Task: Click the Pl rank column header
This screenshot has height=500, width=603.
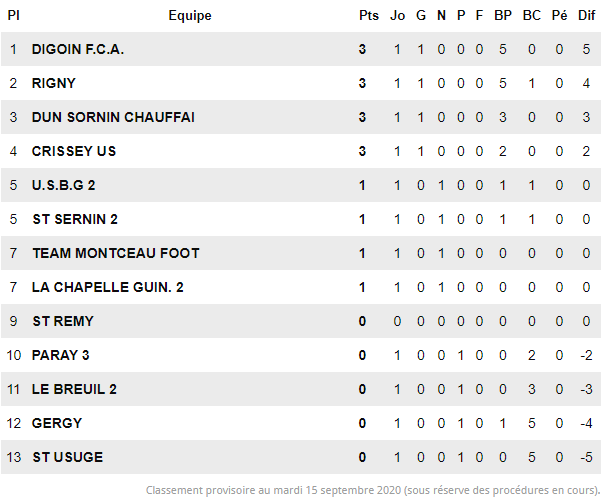Action: coord(13,15)
